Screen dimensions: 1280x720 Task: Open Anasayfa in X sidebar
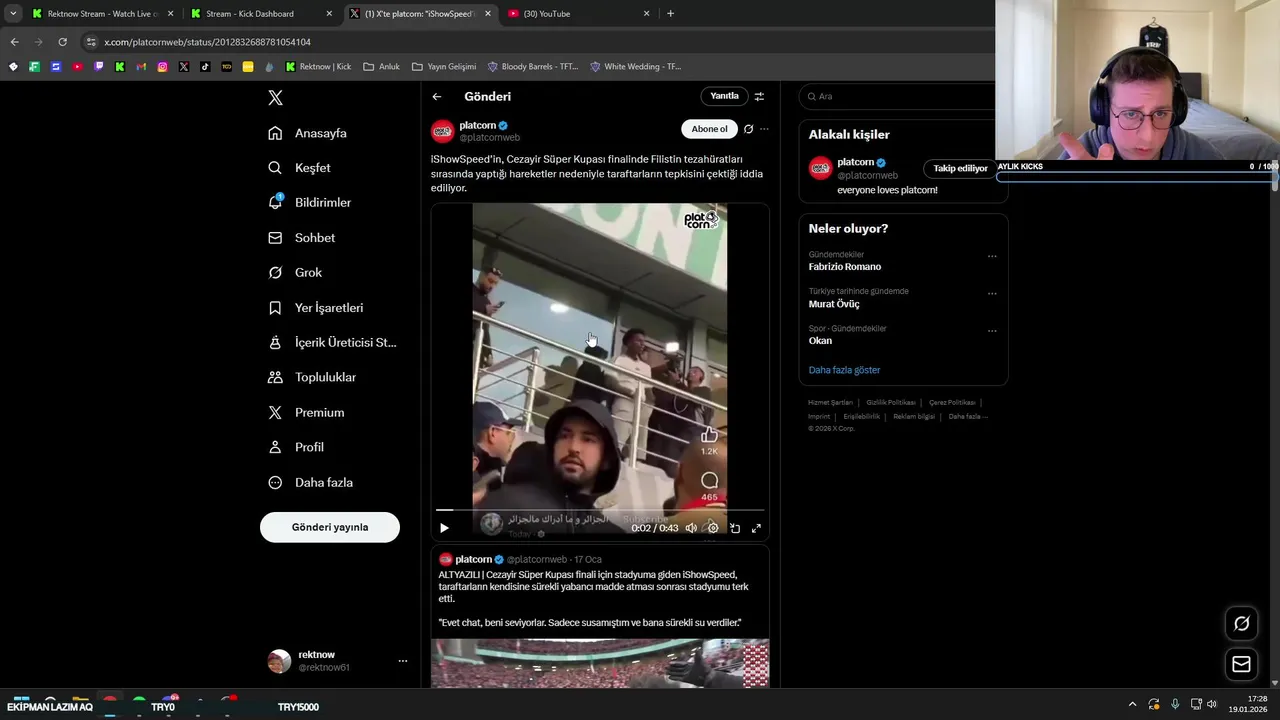[308, 133]
